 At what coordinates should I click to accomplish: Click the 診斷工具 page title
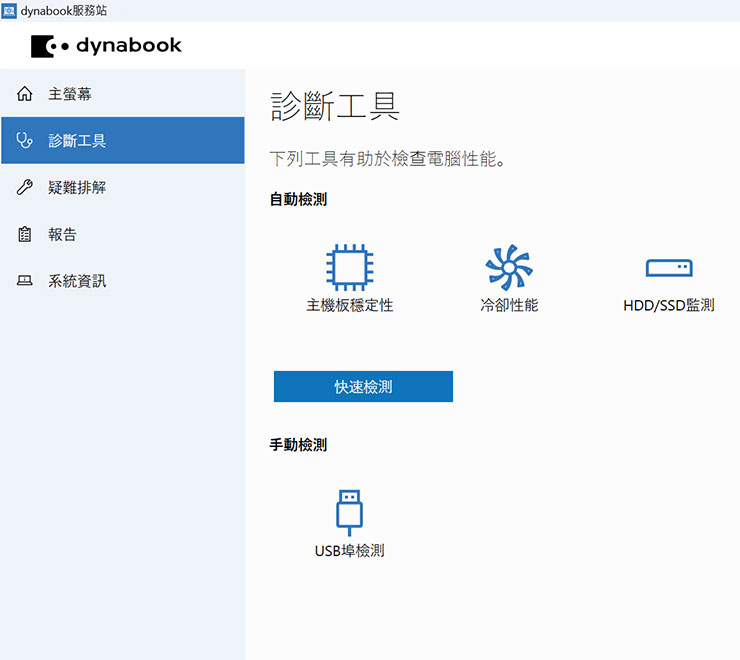[335, 106]
